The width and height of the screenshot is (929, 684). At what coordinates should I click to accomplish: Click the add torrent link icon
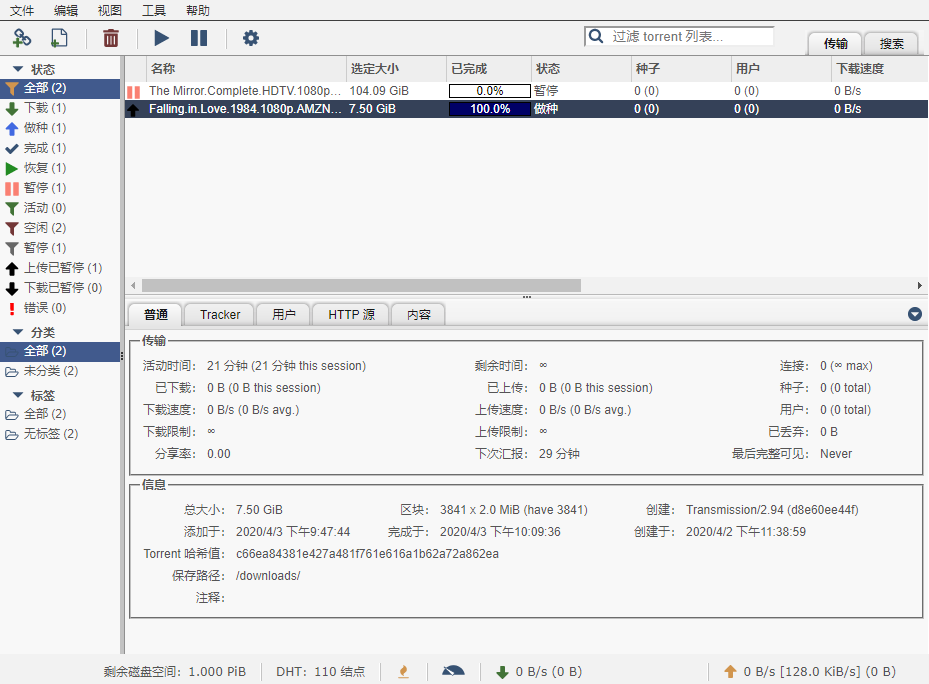tap(21, 39)
